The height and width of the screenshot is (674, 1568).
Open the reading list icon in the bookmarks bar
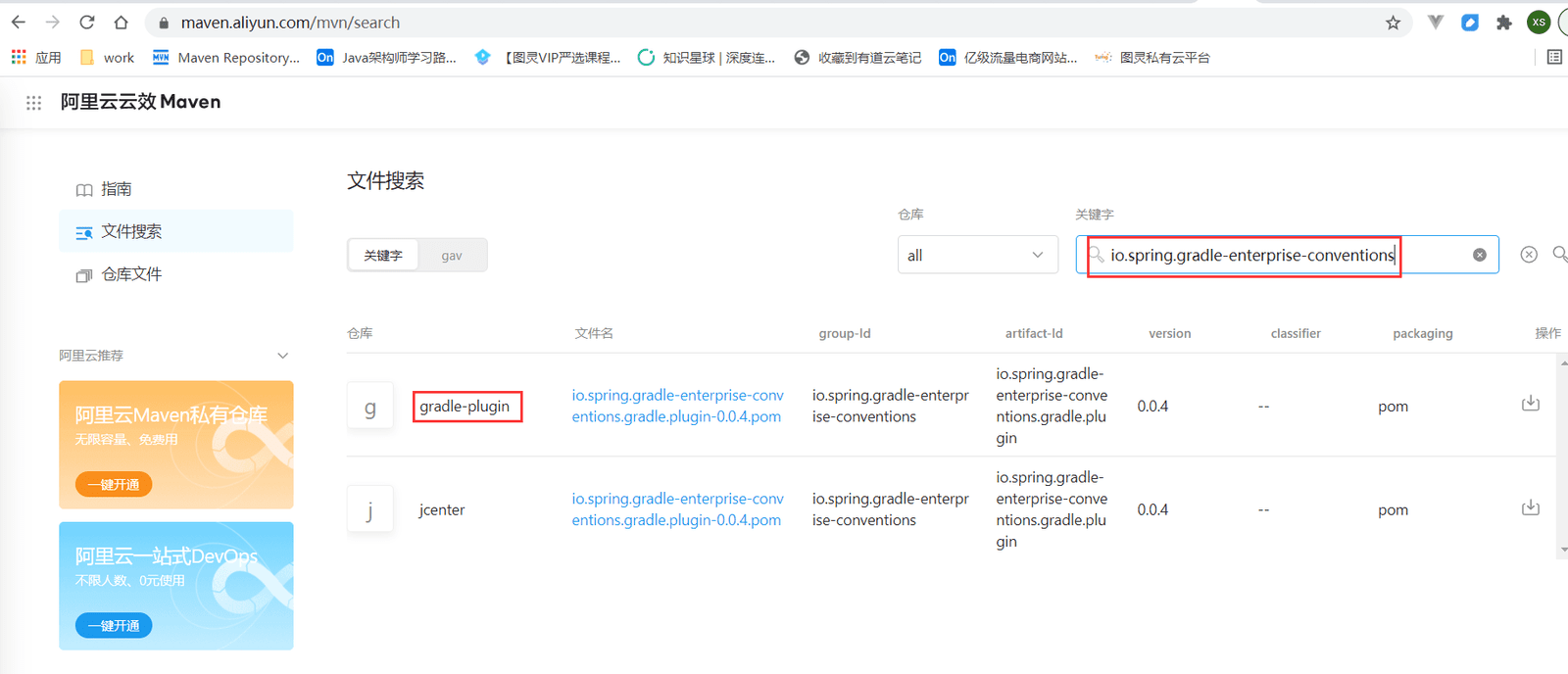click(1554, 57)
